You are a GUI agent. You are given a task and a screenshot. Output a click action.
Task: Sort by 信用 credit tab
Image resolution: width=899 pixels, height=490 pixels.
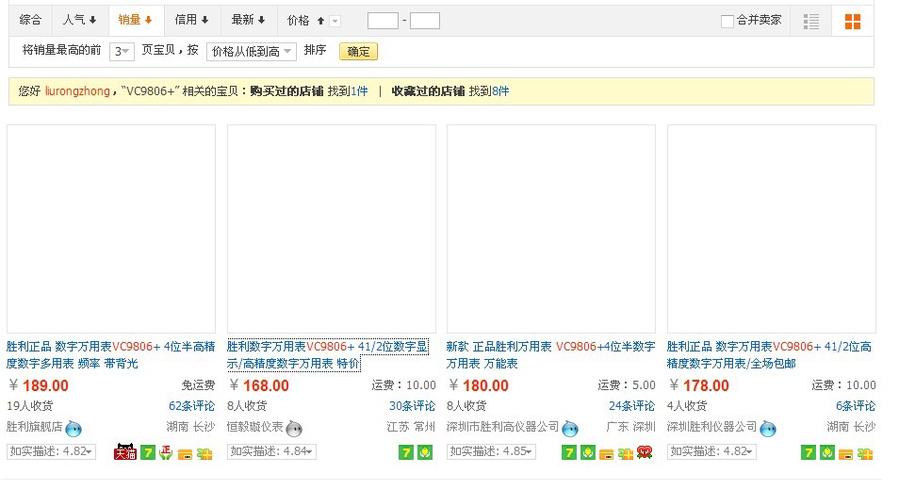click(x=191, y=20)
